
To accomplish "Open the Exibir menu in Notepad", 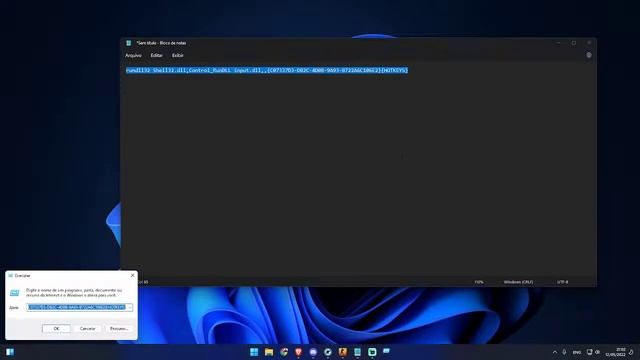I will pyautogui.click(x=178, y=55).
